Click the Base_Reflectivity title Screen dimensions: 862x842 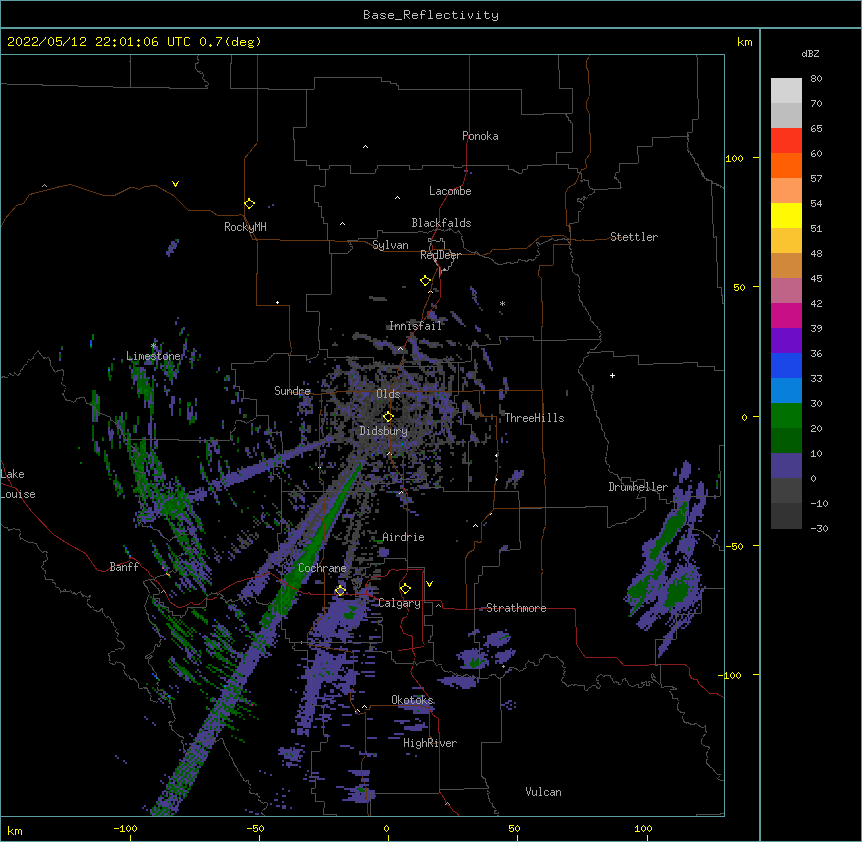[431, 15]
